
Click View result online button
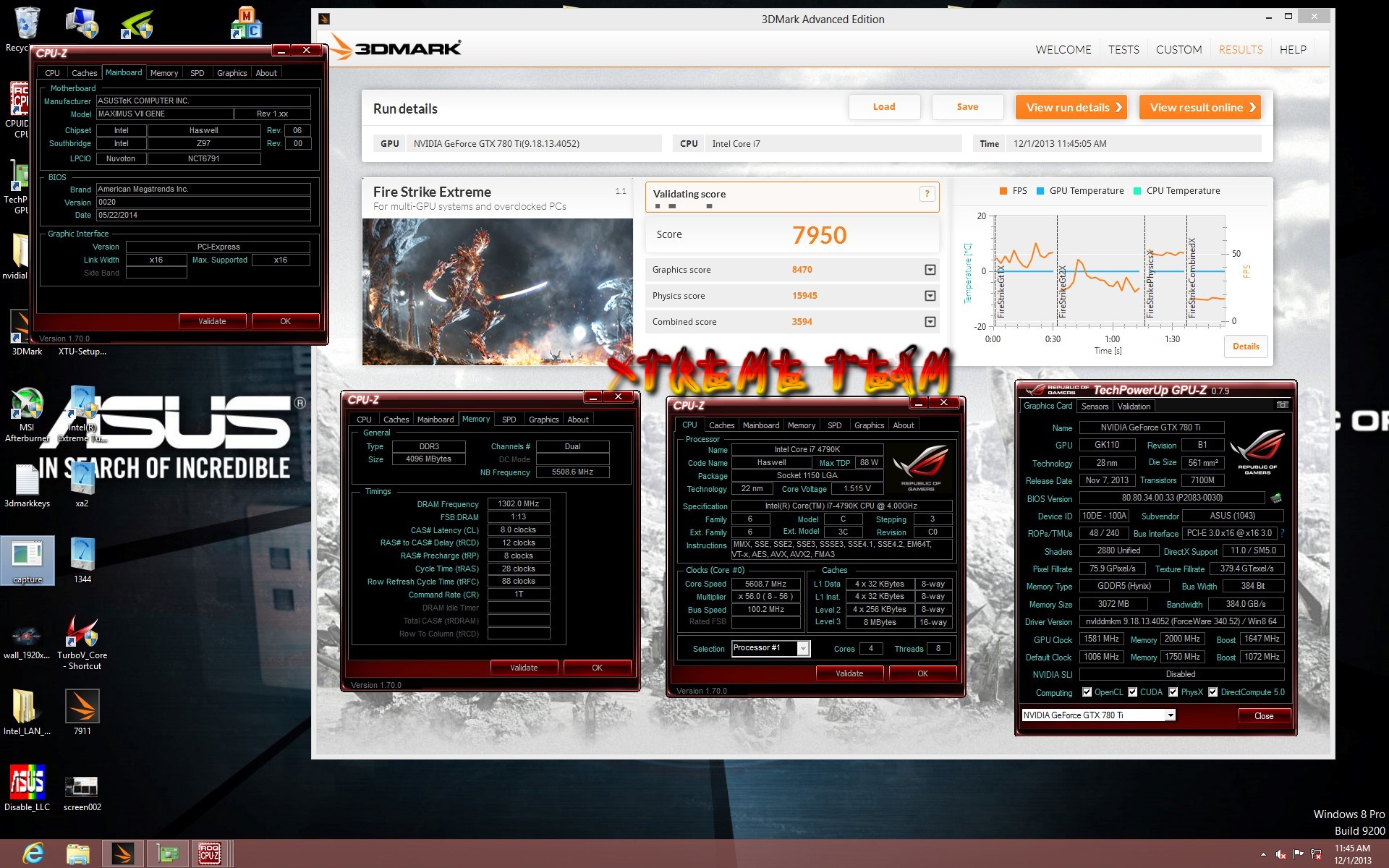[x=1199, y=107]
